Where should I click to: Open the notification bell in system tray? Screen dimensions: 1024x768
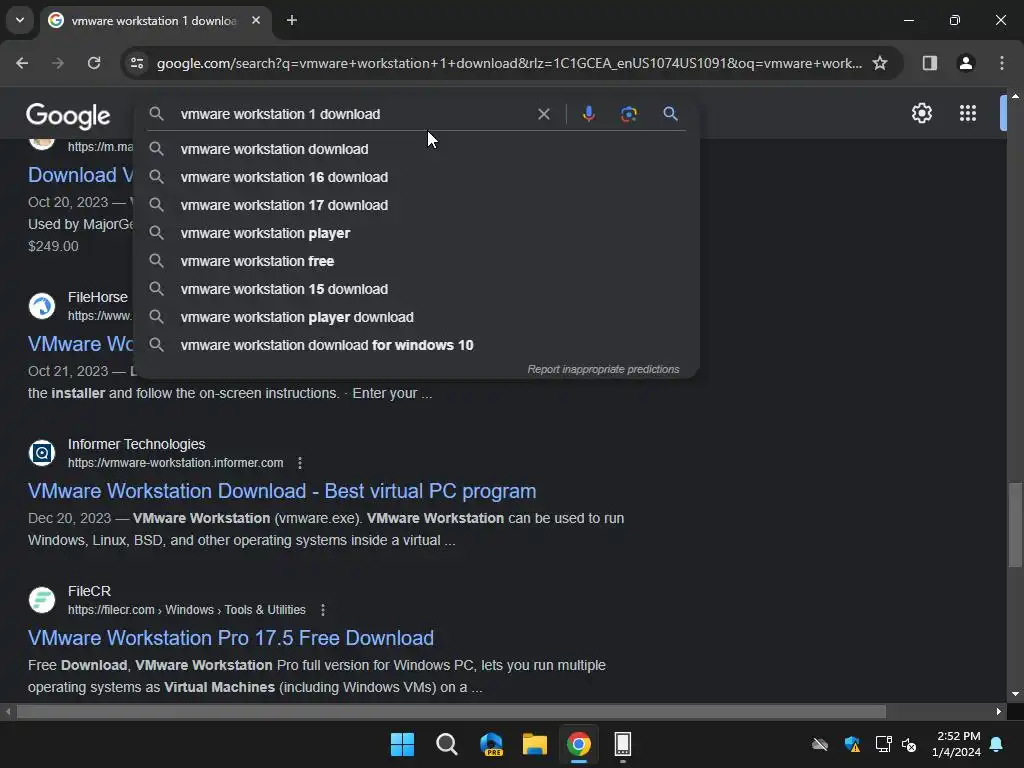pyautogui.click(x=997, y=744)
